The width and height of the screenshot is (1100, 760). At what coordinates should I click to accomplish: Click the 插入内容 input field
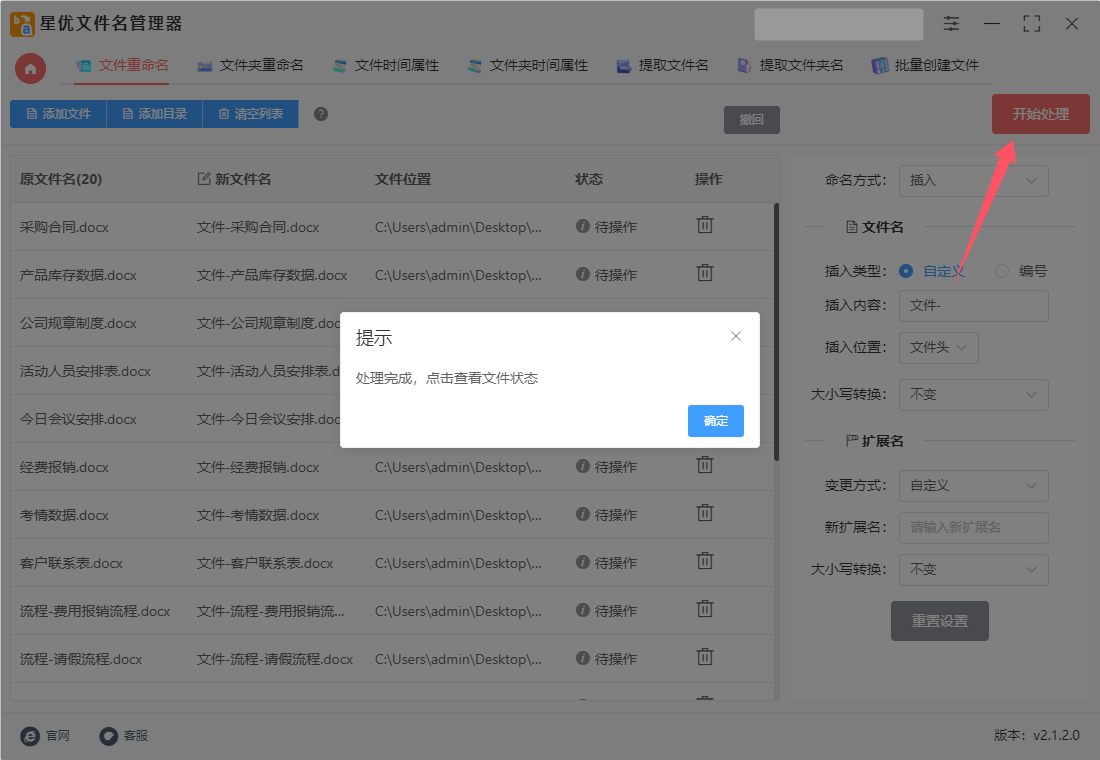(x=974, y=306)
